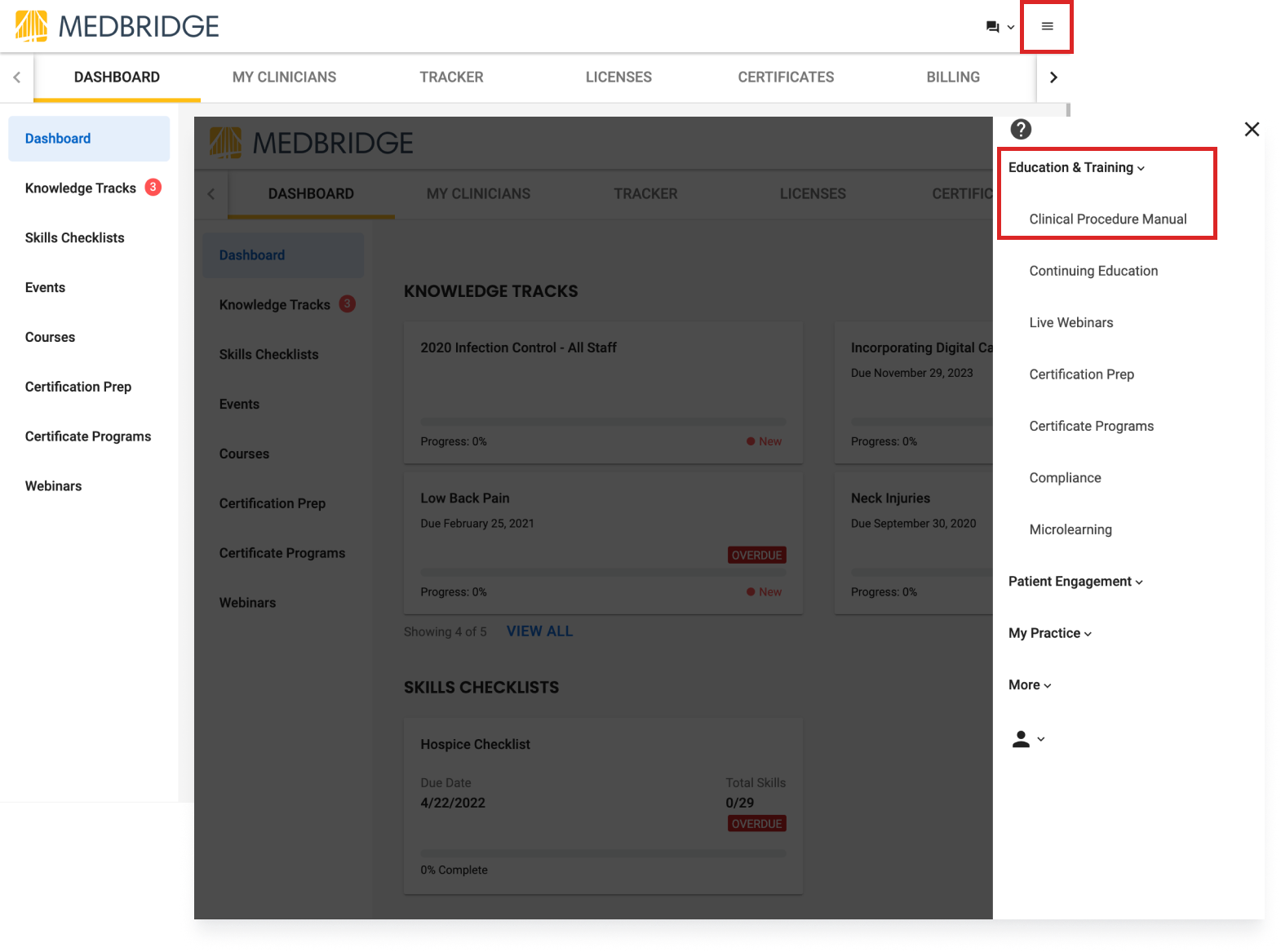This screenshot has height=952, width=1281.
Task: Click the dimmed MY CLINICIANS tab
Action: pos(478,194)
